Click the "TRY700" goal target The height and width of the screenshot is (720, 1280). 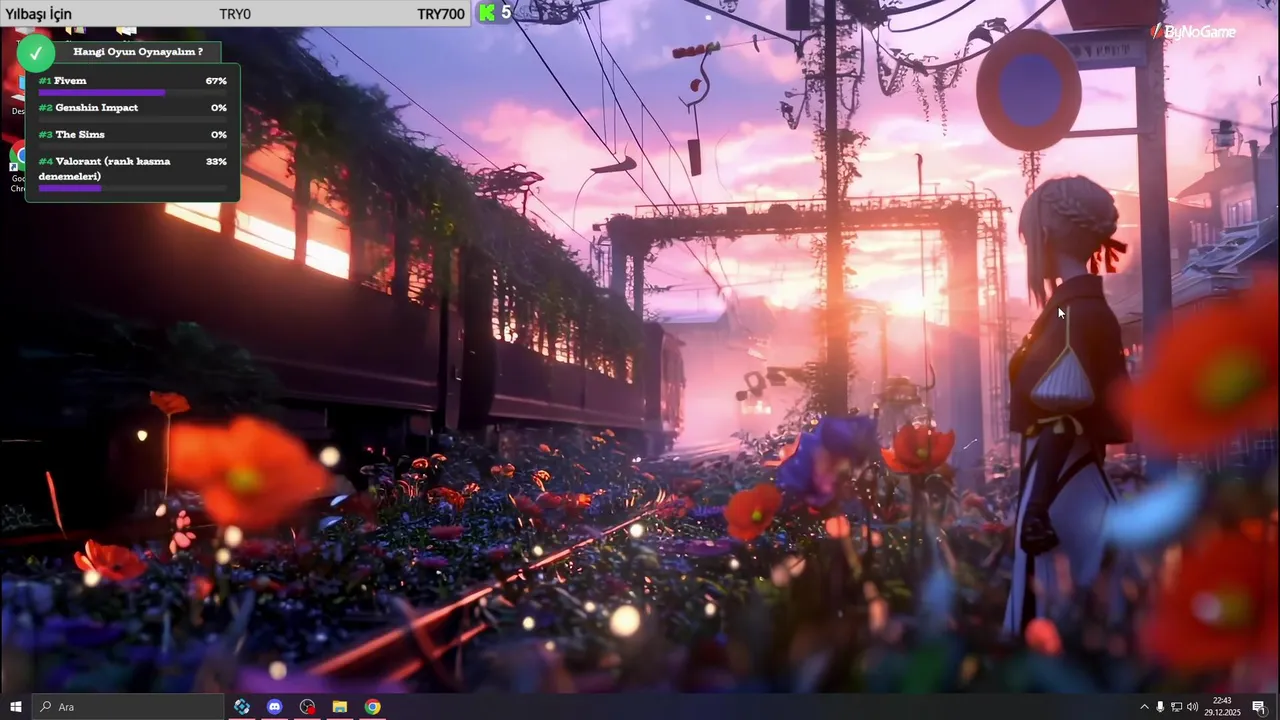441,14
